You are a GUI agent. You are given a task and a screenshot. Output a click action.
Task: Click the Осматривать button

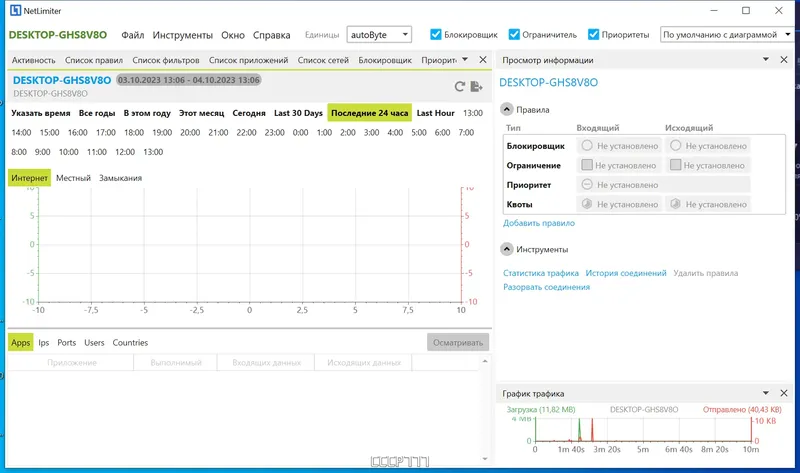pyautogui.click(x=458, y=342)
